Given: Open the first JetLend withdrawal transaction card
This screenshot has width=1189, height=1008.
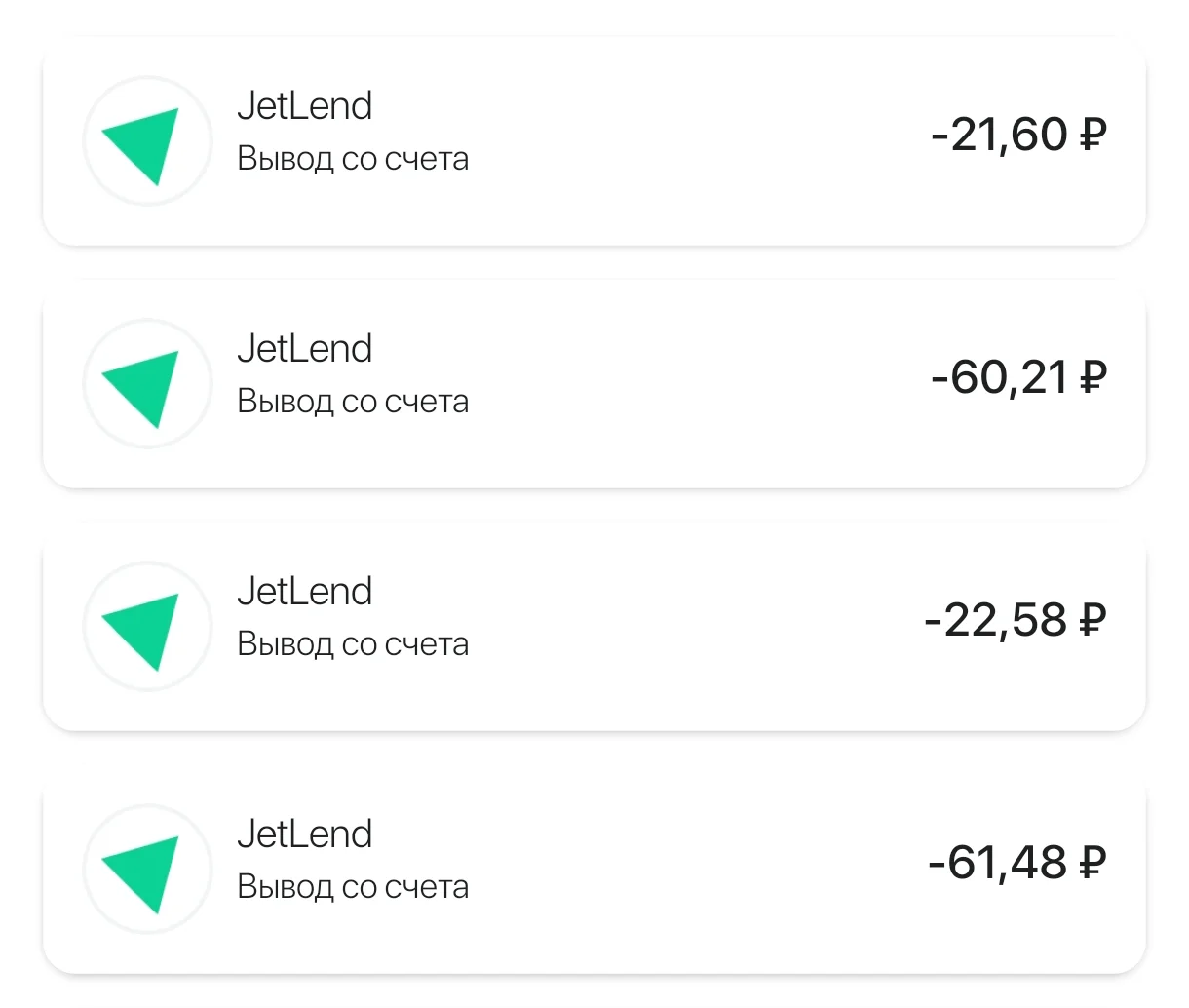Looking at the screenshot, I should [594, 141].
